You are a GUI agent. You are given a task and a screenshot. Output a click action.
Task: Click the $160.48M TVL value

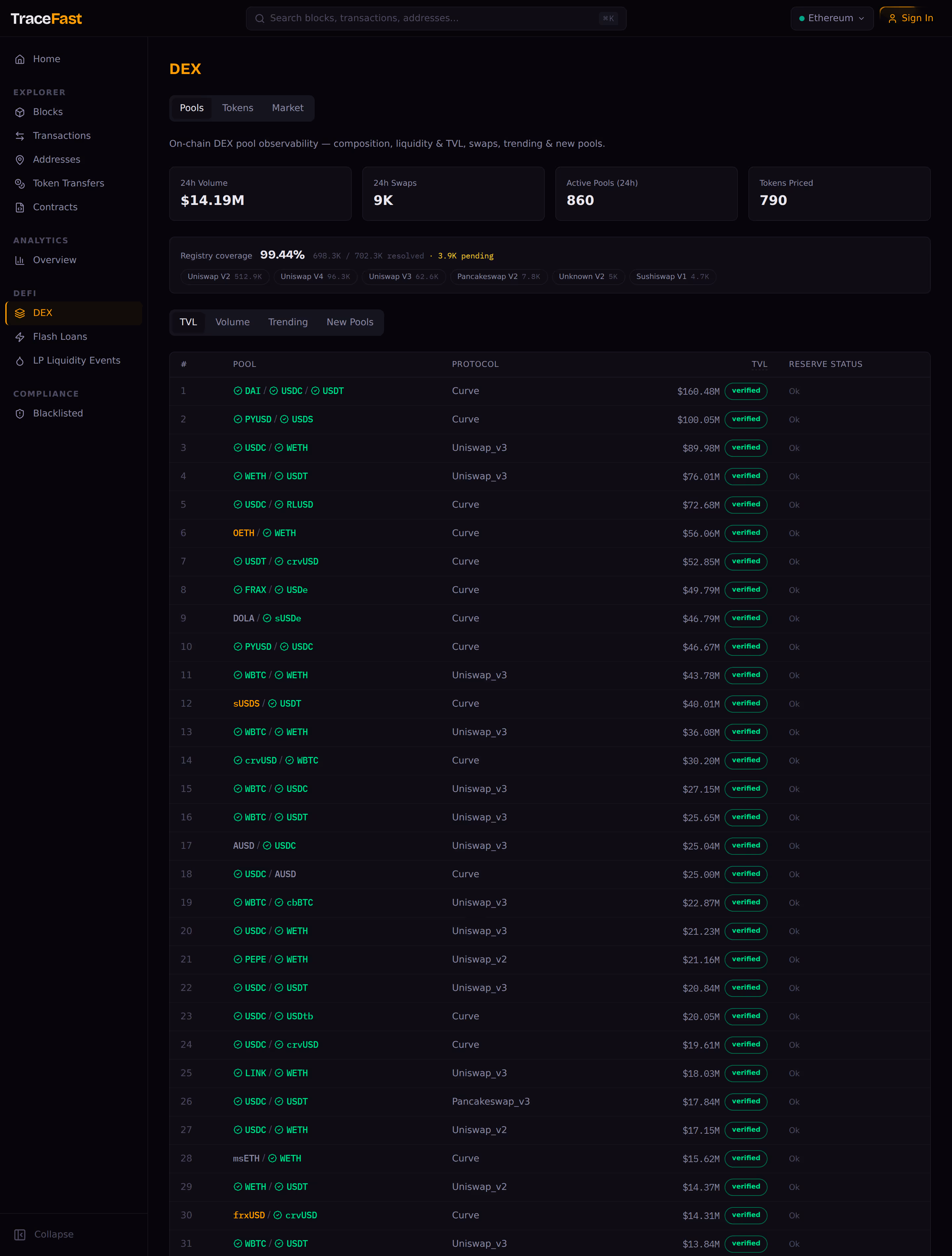pyautogui.click(x=698, y=392)
